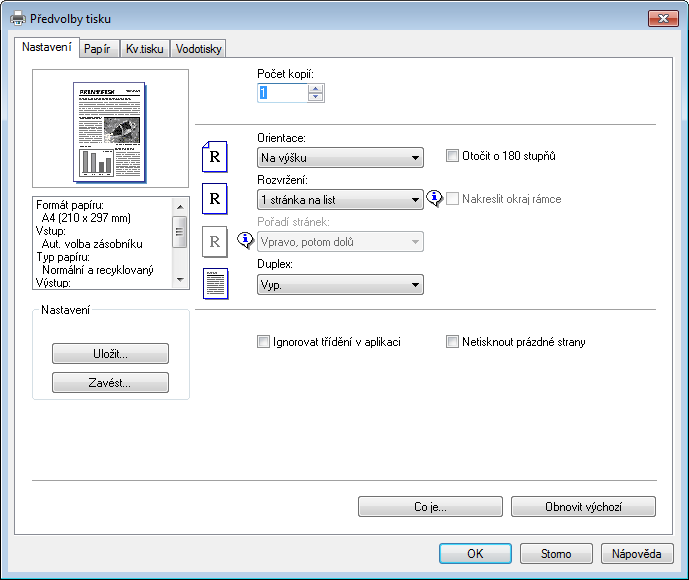Open the Kv.tisku tab
The image size is (689, 580).
point(145,49)
